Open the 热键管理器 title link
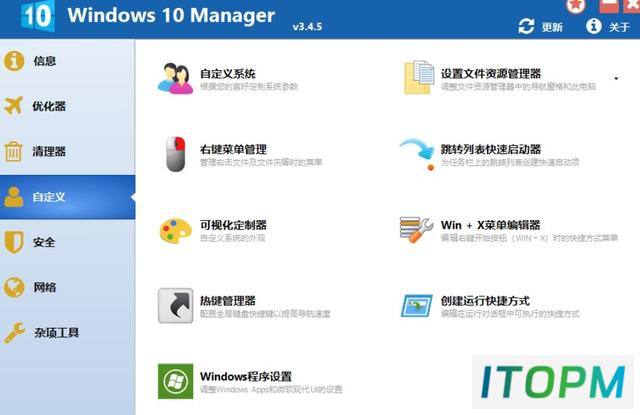The width and height of the screenshot is (640, 415). click(228, 301)
